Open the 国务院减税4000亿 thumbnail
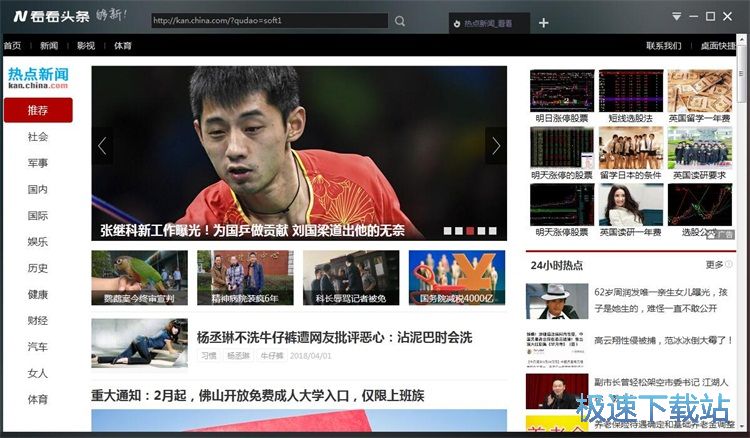The image size is (750, 438). pos(457,277)
